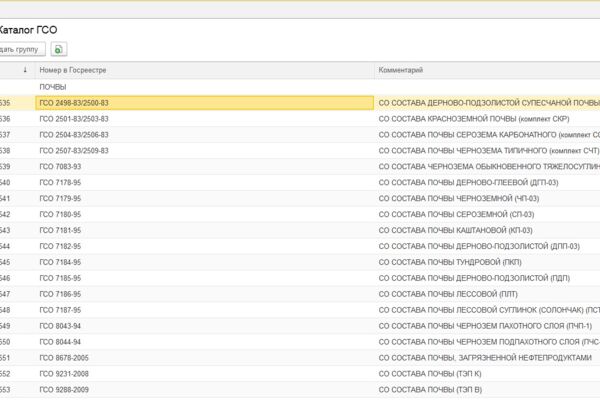Click comment 'СО СОСТАВА ПОЧВЫ КАШТАНОВОЙ (КП-03)'
The height and width of the screenshot is (400, 600).
point(455,230)
